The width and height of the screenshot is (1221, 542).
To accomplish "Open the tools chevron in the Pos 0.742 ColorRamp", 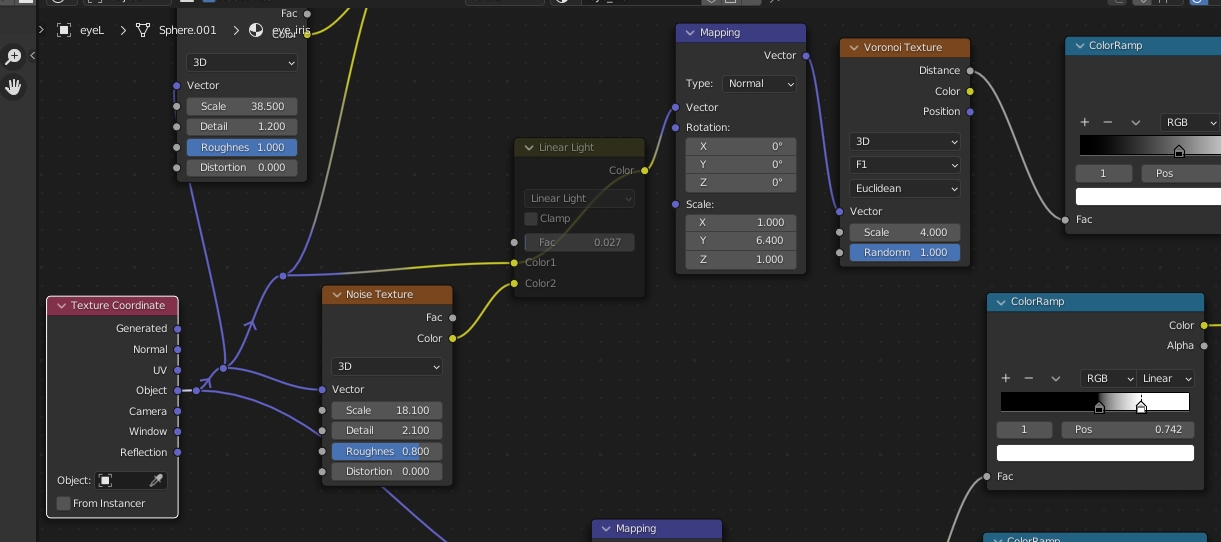I will tap(1055, 379).
